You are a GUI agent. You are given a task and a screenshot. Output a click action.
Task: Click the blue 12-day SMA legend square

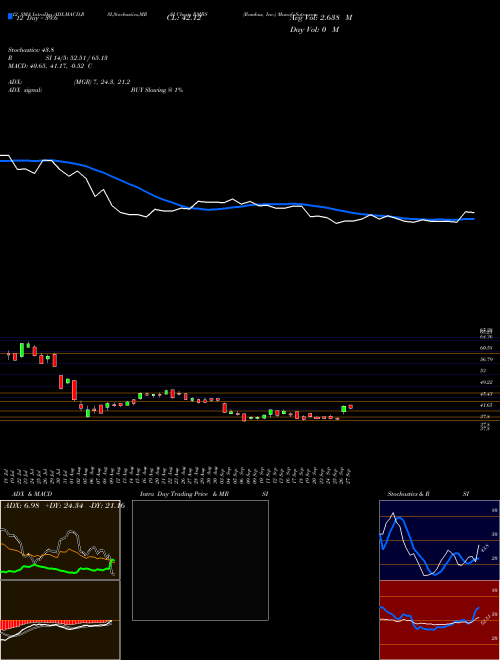(10, 16)
